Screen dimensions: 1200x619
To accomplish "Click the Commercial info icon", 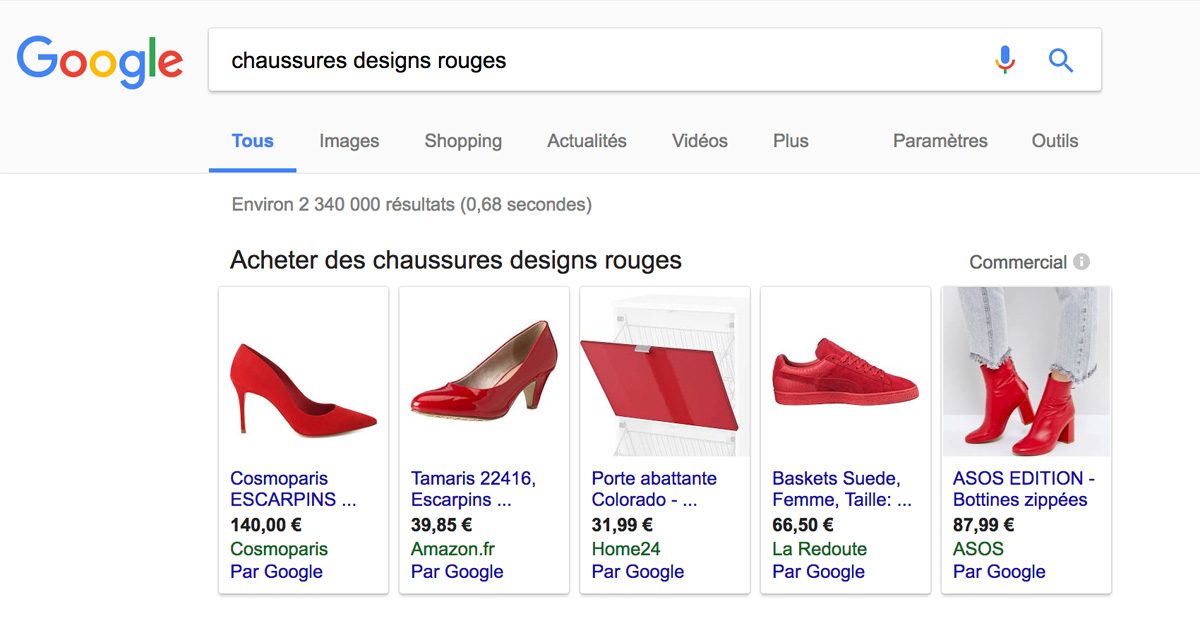I will [1081, 262].
